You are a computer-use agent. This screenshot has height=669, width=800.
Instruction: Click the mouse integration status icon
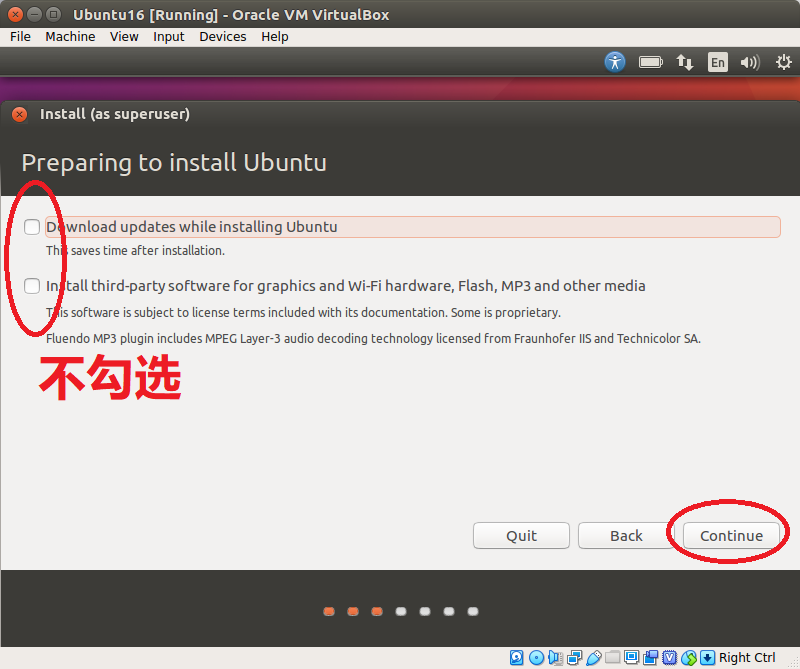coord(688,657)
